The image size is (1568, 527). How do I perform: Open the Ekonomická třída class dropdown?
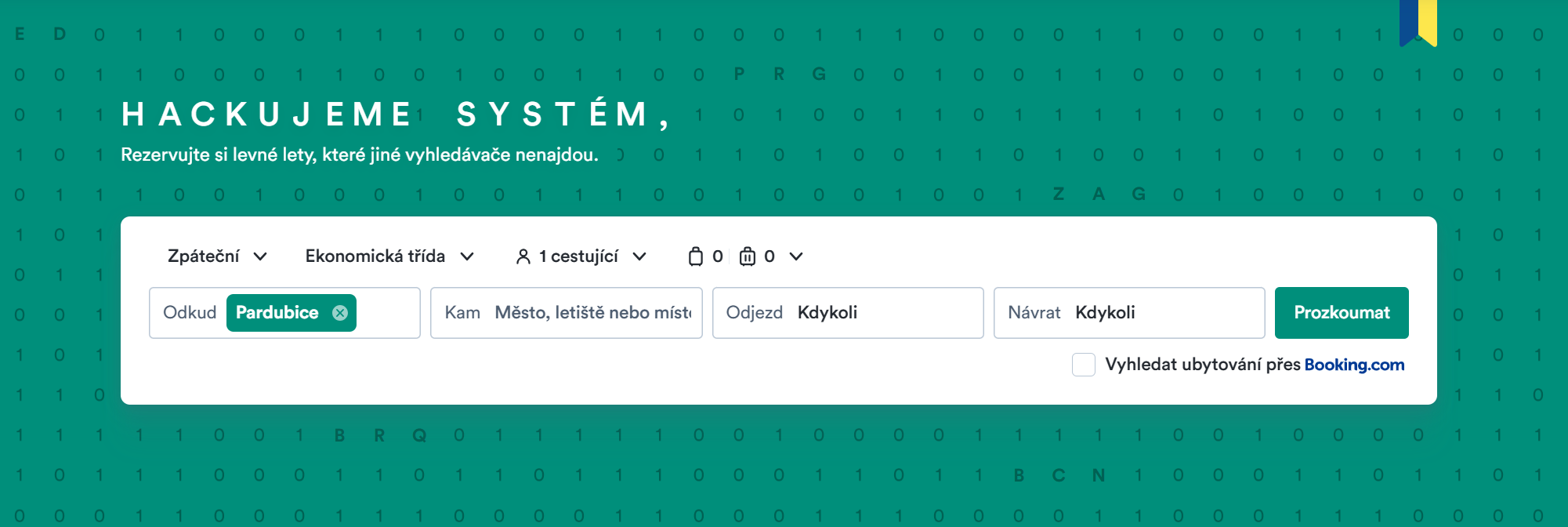click(x=375, y=256)
